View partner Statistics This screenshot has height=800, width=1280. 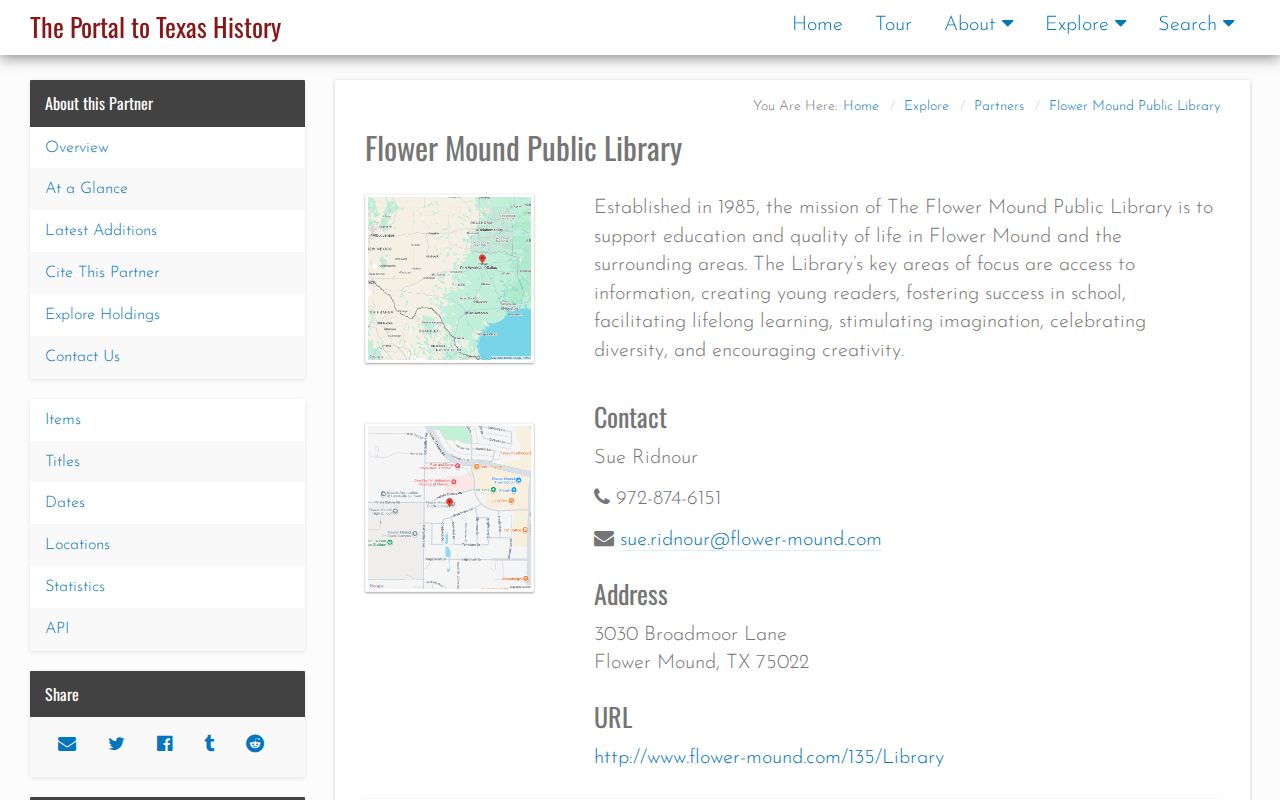click(x=167, y=586)
